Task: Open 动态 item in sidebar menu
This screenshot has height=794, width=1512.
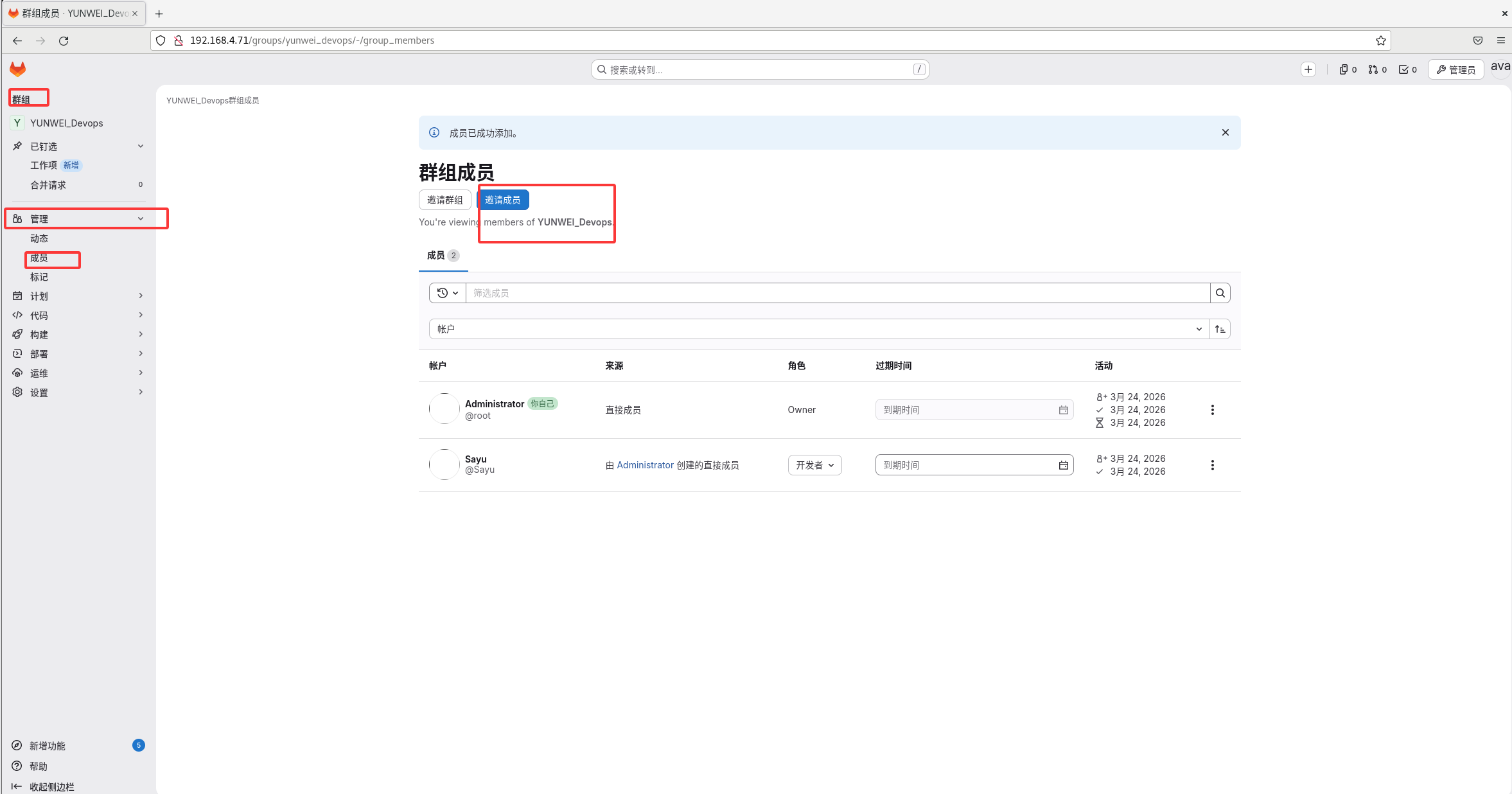Action: tap(39, 238)
